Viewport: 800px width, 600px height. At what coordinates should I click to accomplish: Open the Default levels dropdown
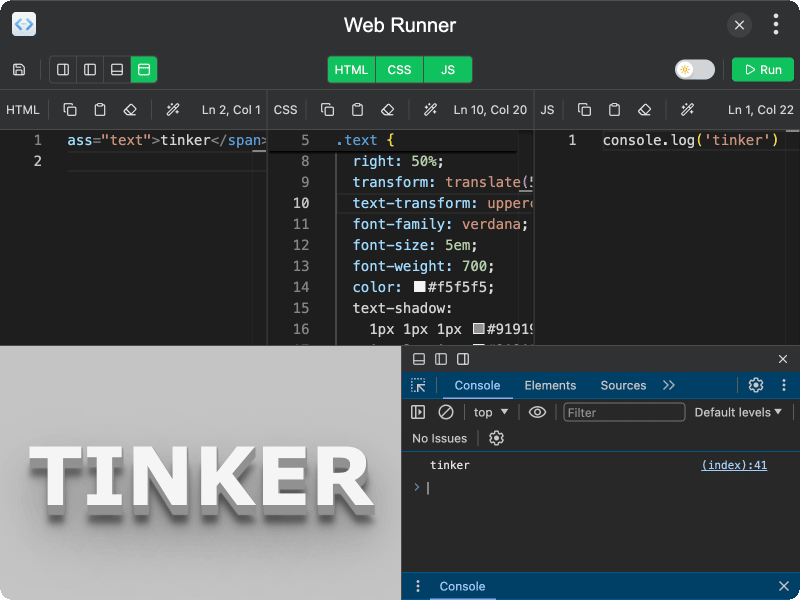[738, 412]
